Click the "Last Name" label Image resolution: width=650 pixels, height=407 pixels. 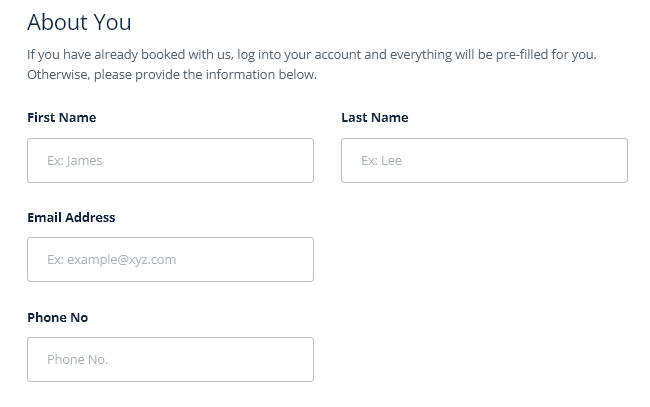375,117
